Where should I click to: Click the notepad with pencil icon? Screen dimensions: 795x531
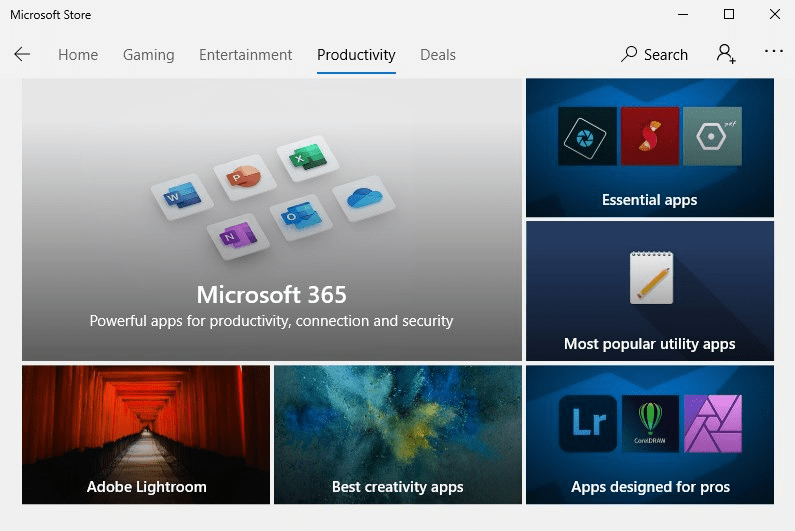pyautogui.click(x=652, y=277)
